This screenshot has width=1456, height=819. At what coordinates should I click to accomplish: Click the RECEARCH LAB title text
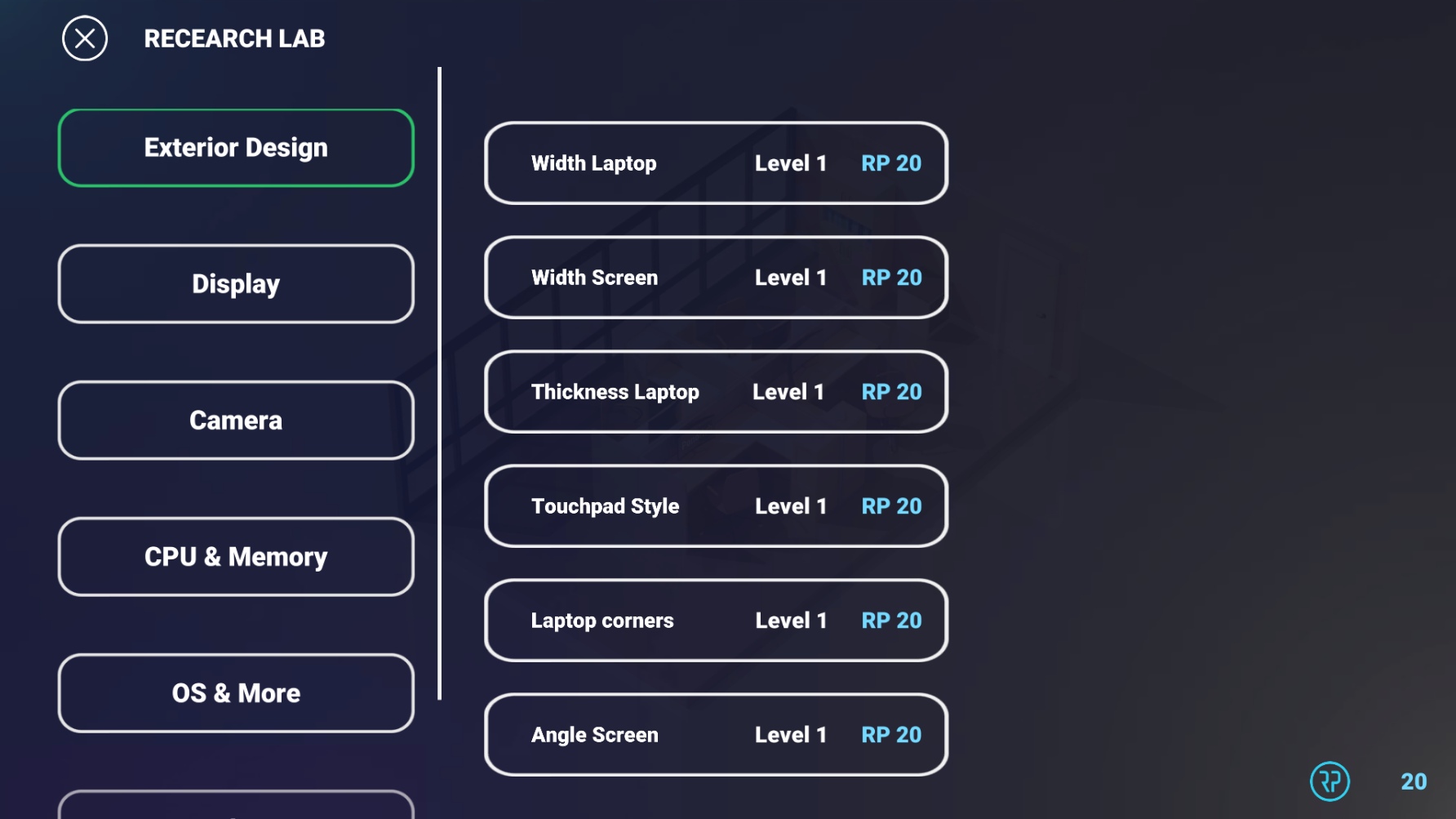pyautogui.click(x=234, y=38)
